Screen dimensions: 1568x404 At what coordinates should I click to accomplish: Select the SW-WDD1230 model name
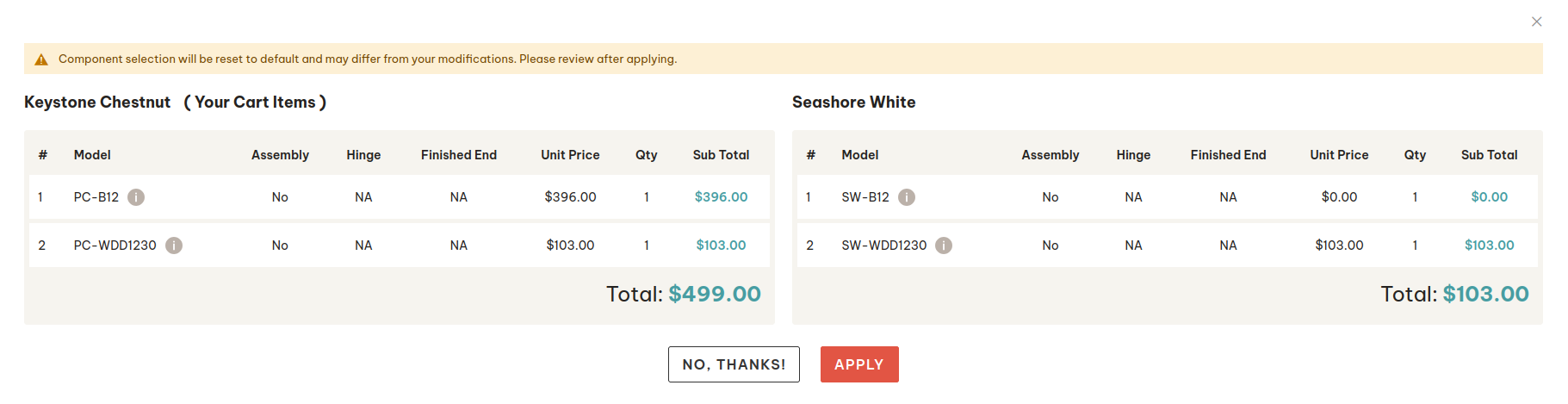click(884, 246)
